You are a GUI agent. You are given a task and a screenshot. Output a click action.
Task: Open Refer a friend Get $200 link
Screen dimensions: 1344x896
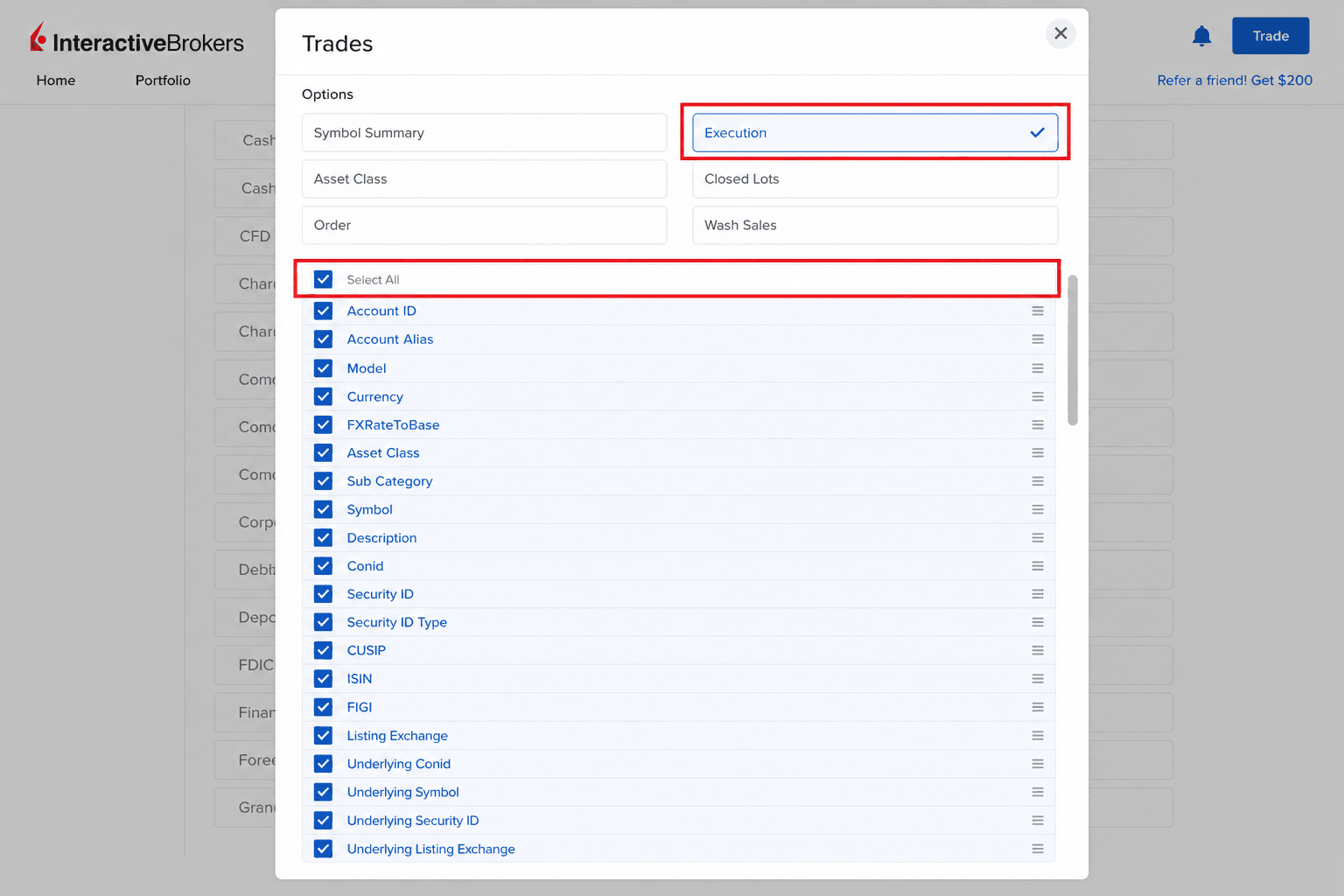[x=1235, y=80]
